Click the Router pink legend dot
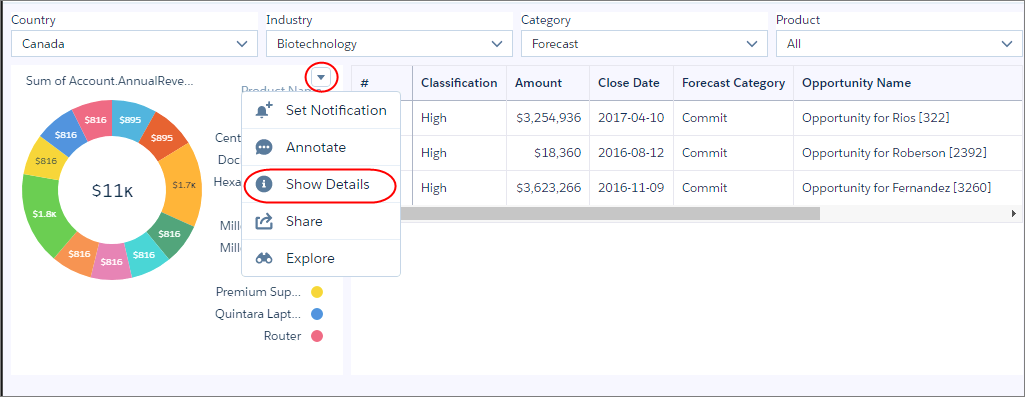The width and height of the screenshot is (1025, 397). pyautogui.click(x=317, y=336)
